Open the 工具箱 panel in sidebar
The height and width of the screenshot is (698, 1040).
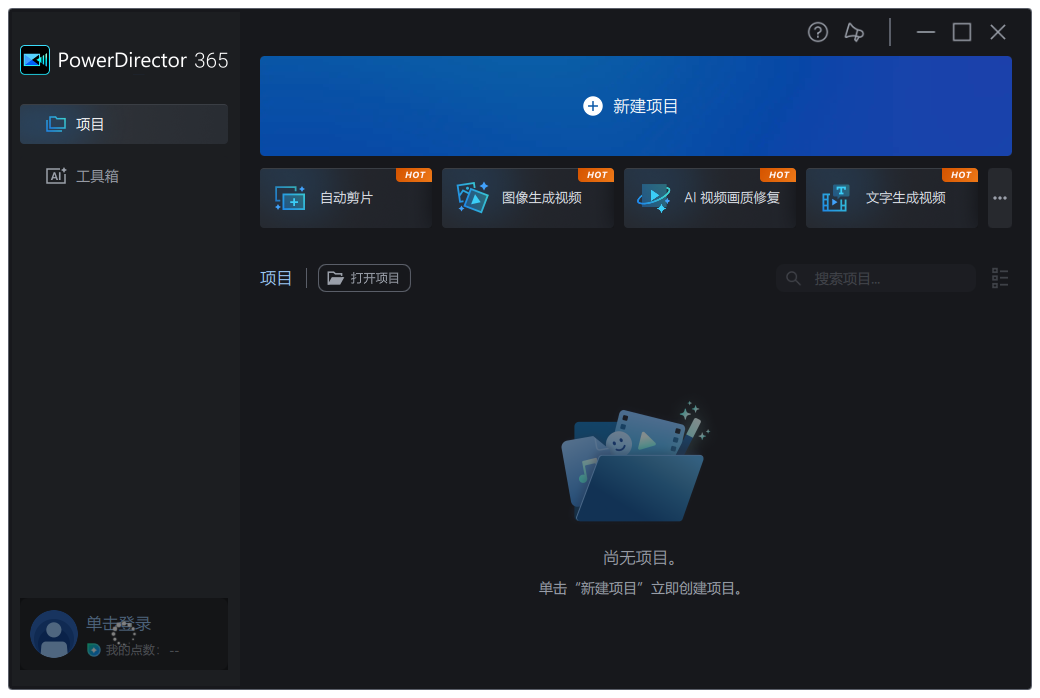123,175
